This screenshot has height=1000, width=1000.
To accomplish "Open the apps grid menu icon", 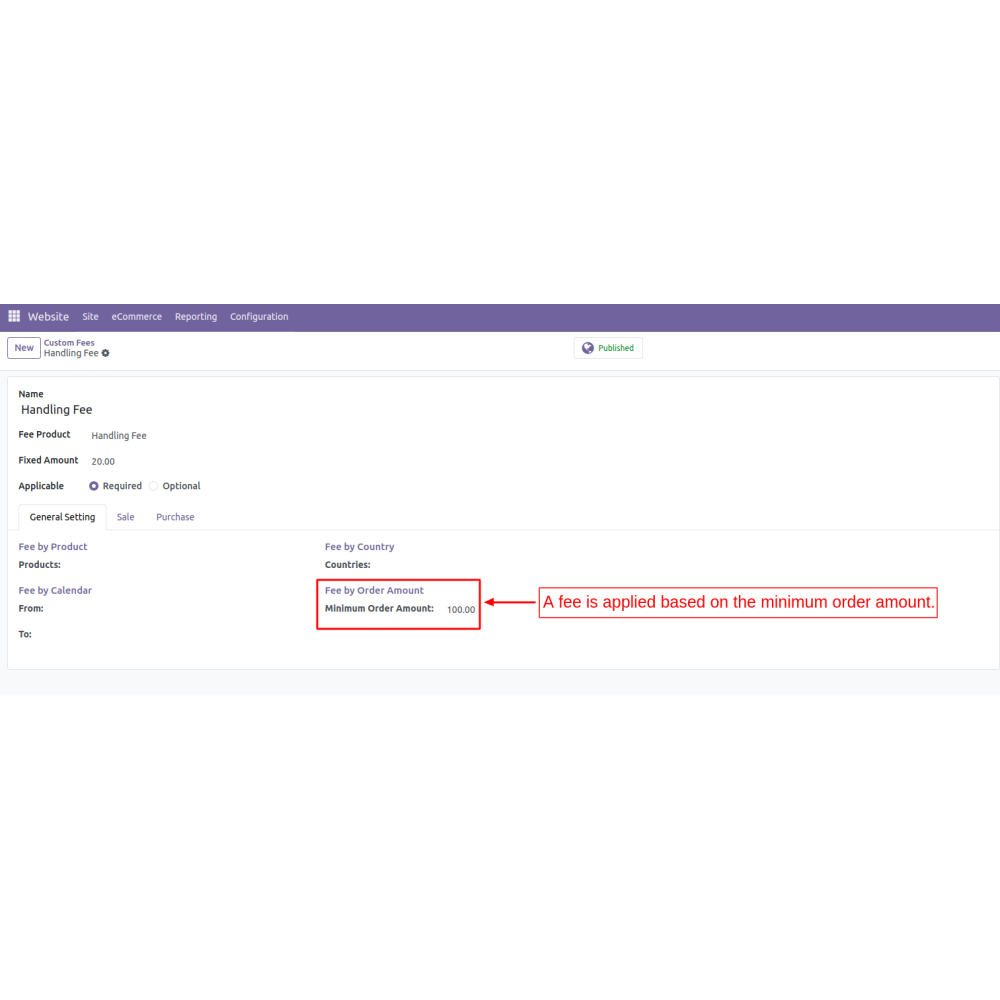I will (14, 316).
